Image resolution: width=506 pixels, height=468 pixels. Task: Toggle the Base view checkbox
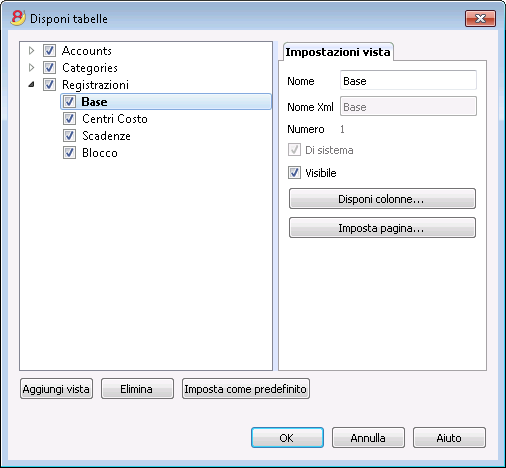(69, 102)
